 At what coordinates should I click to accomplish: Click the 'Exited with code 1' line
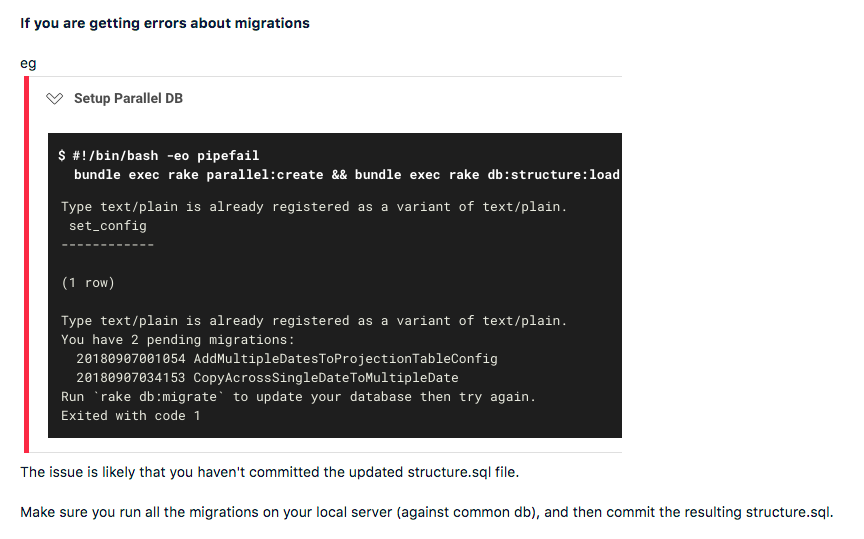pyautogui.click(x=131, y=416)
